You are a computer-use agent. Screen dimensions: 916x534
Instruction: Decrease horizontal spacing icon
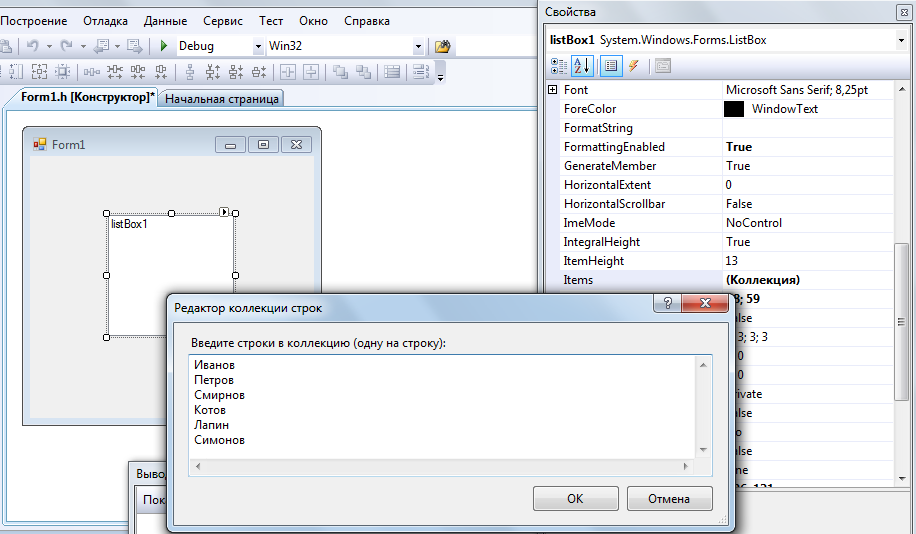(x=138, y=72)
